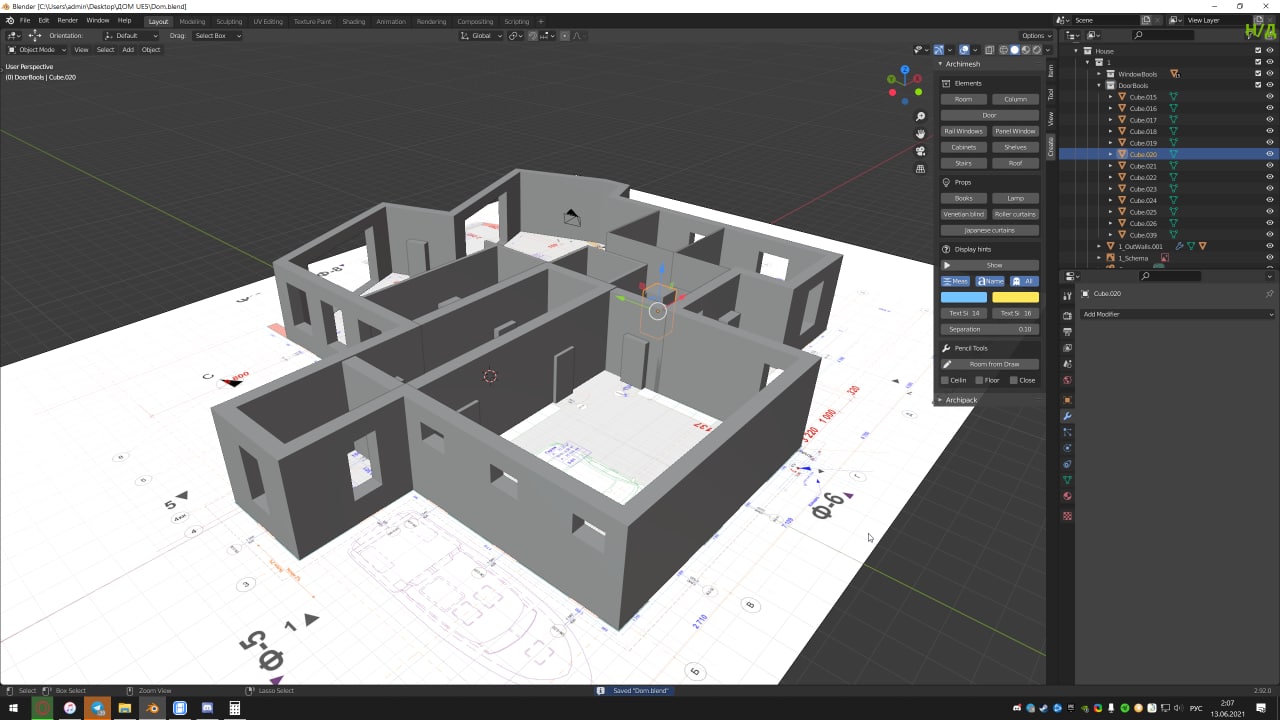The image size is (1280, 720).
Task: Open the Object Data mesh properties tab
Action: click(1067, 480)
